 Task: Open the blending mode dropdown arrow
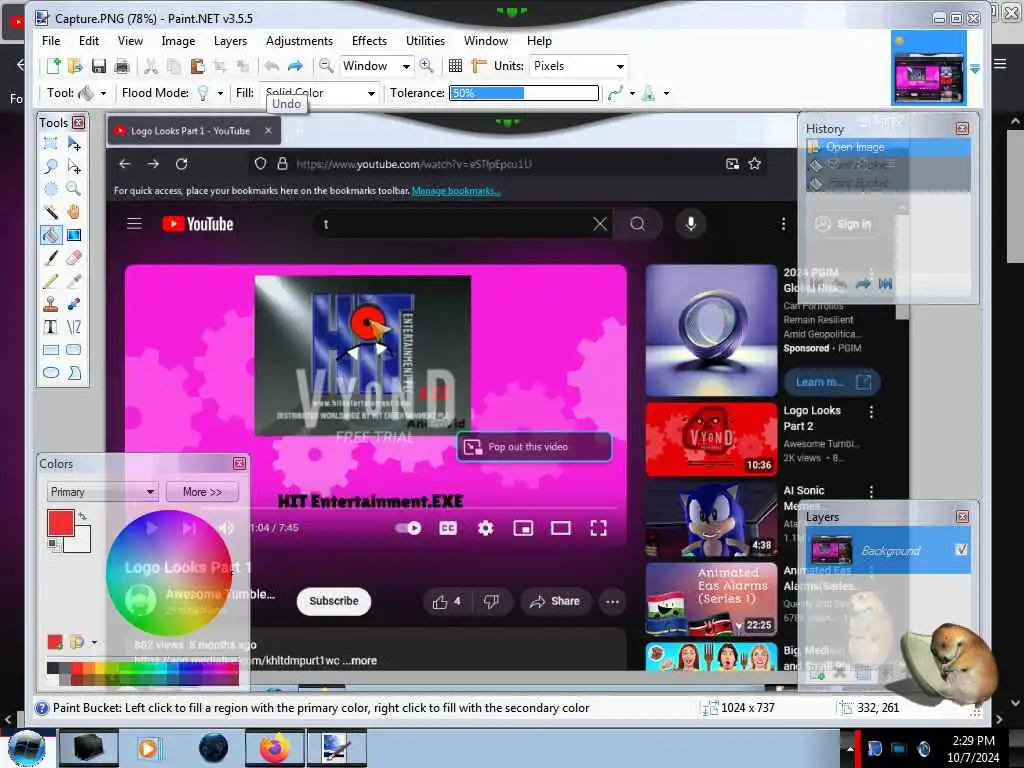pos(666,93)
